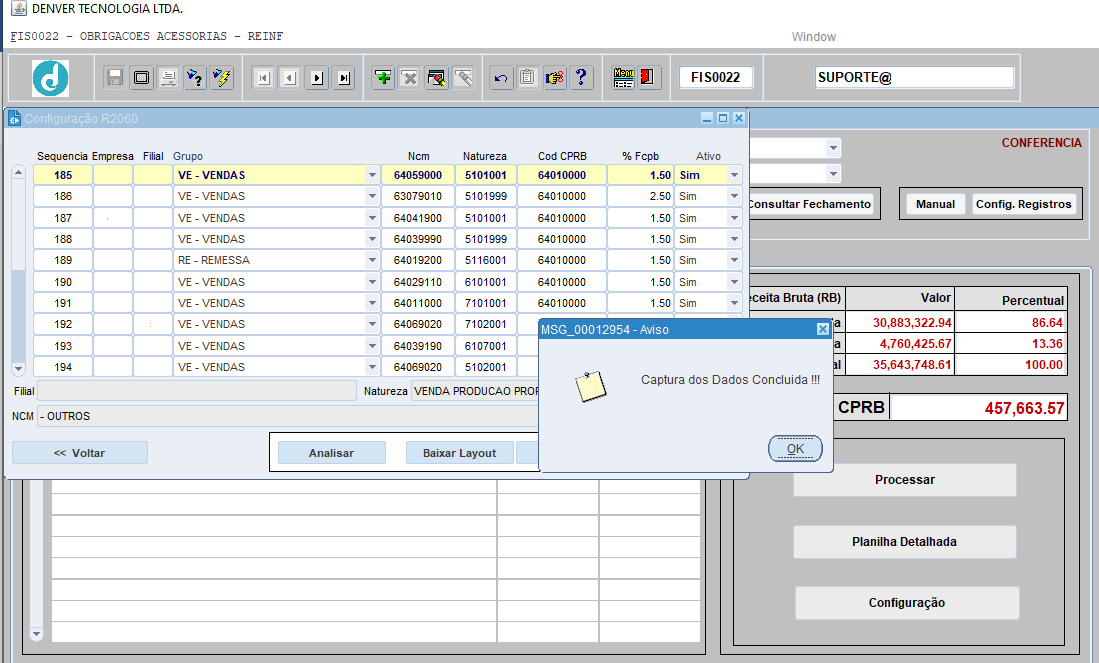Open Ativo dropdown for sequence 191
Screen dimensions: 1099x663
[x=734, y=303]
